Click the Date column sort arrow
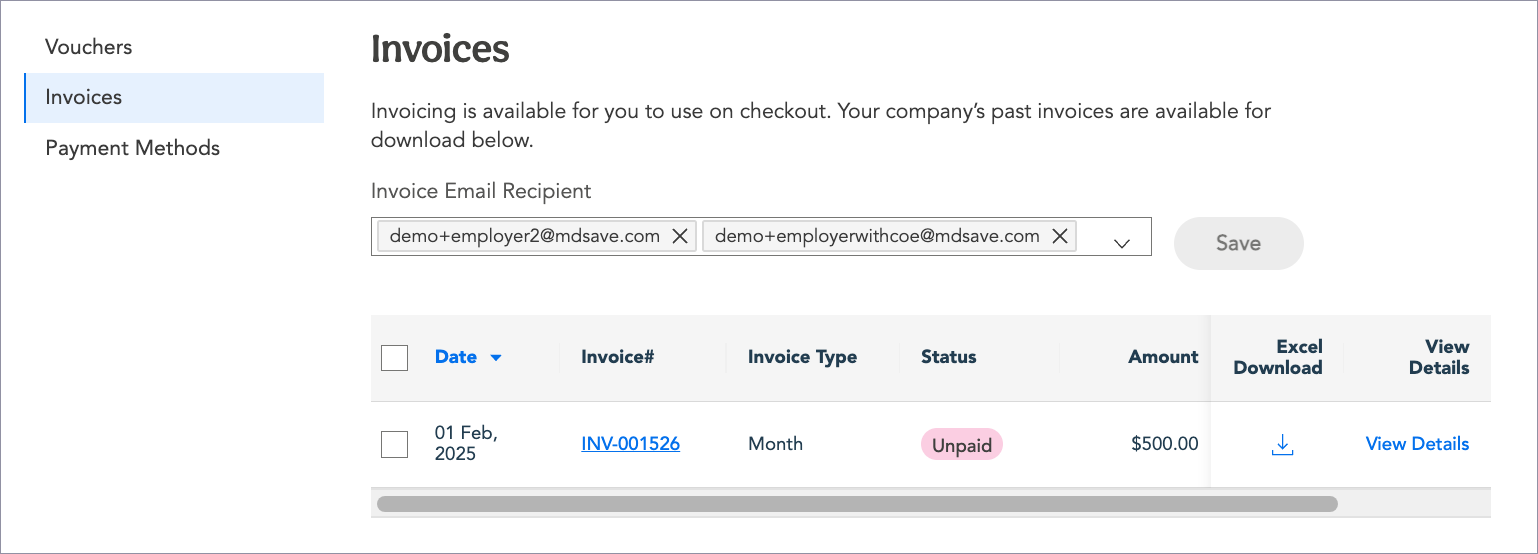The width and height of the screenshot is (1538, 554). (x=496, y=358)
